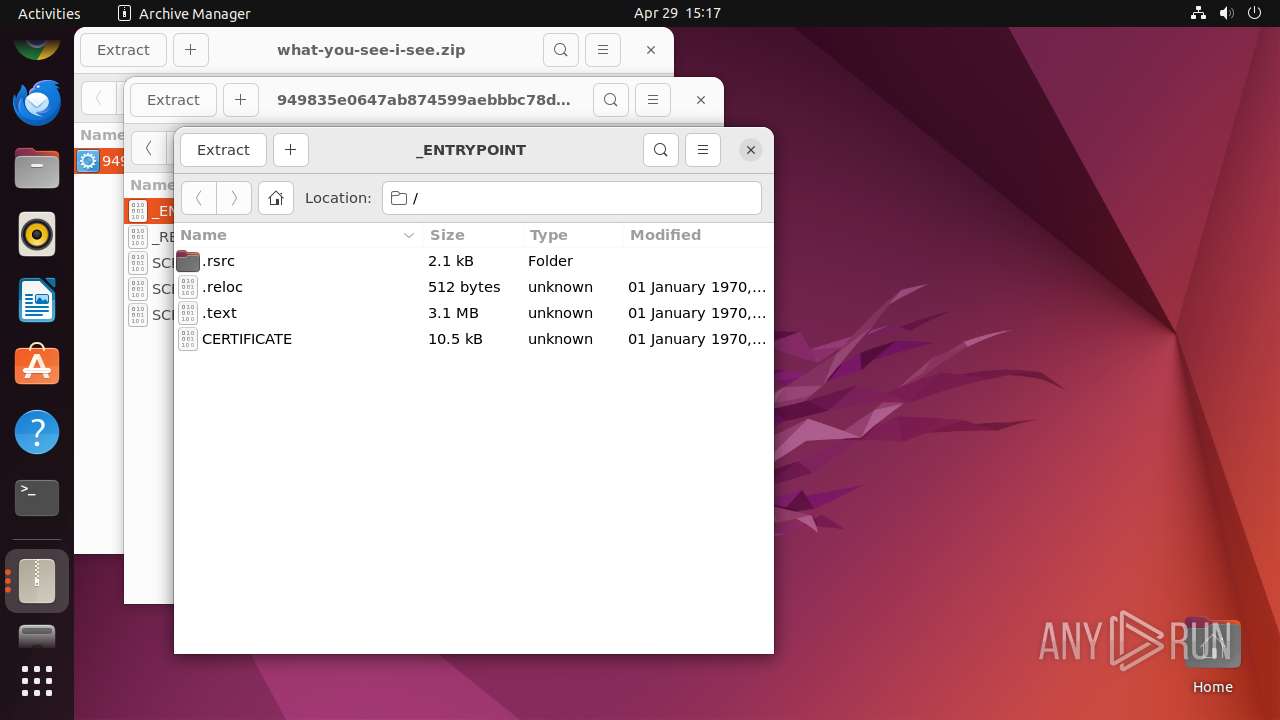Open menu in the 949835e0647 archive window
The height and width of the screenshot is (720, 1280).
click(x=652, y=100)
